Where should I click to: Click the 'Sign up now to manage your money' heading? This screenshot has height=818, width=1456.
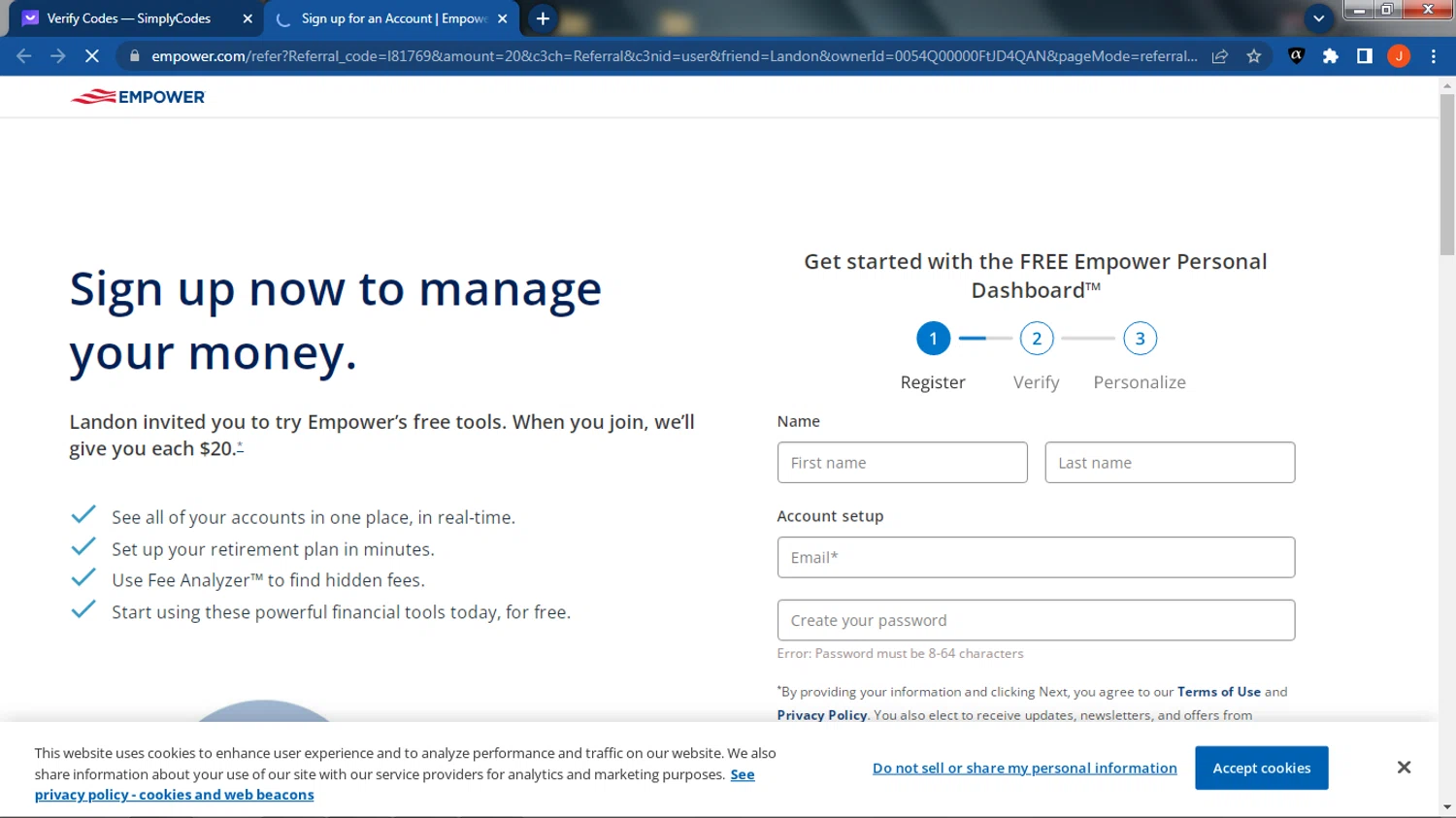[x=336, y=320]
